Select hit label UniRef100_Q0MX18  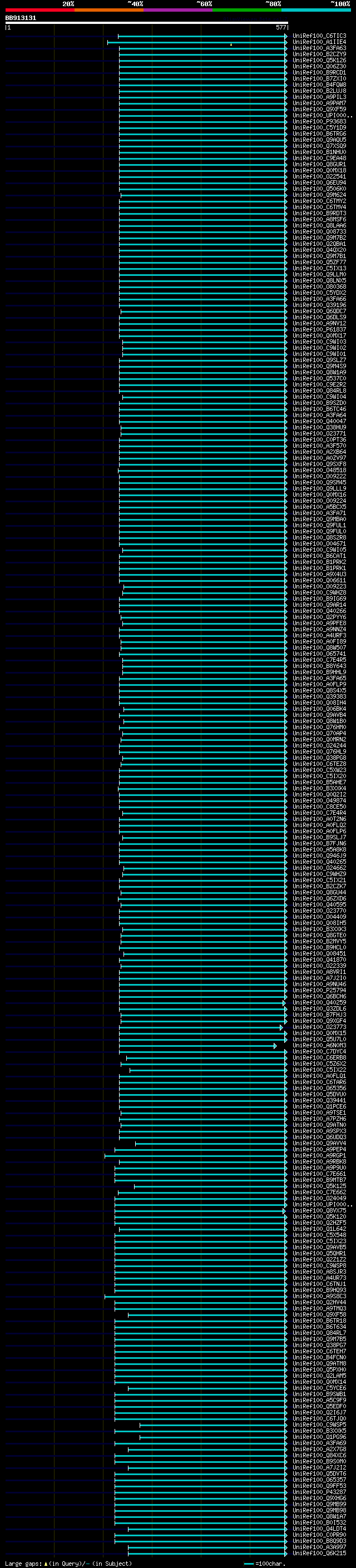pos(319,170)
